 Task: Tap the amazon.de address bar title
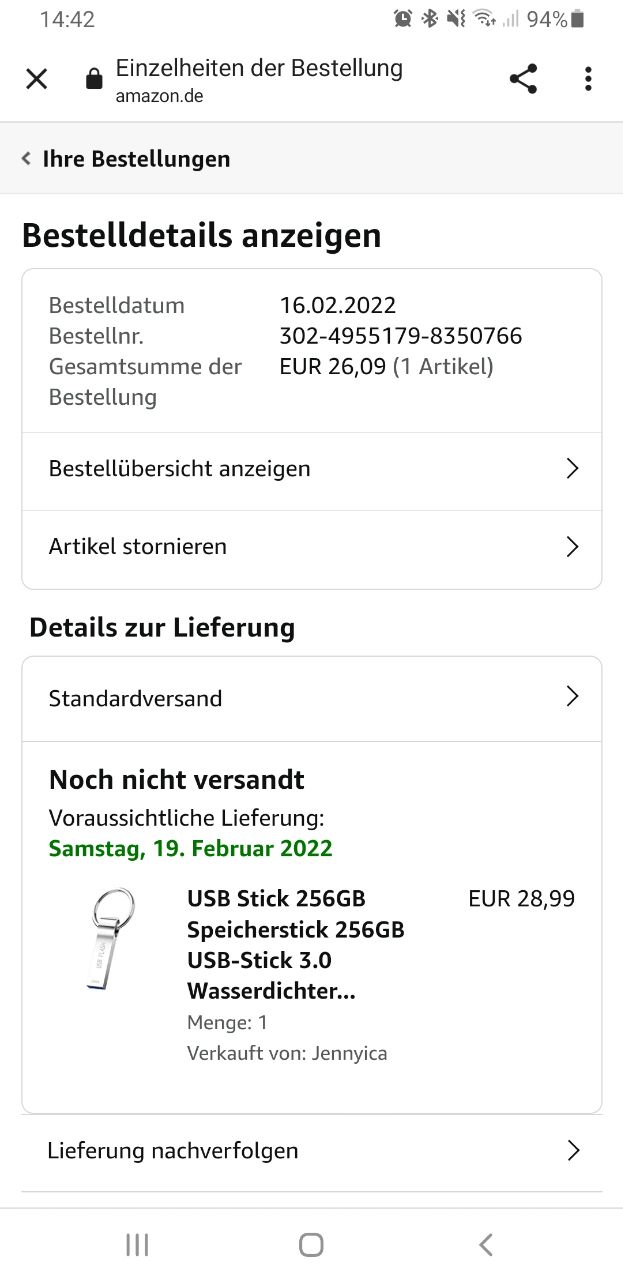258,80
